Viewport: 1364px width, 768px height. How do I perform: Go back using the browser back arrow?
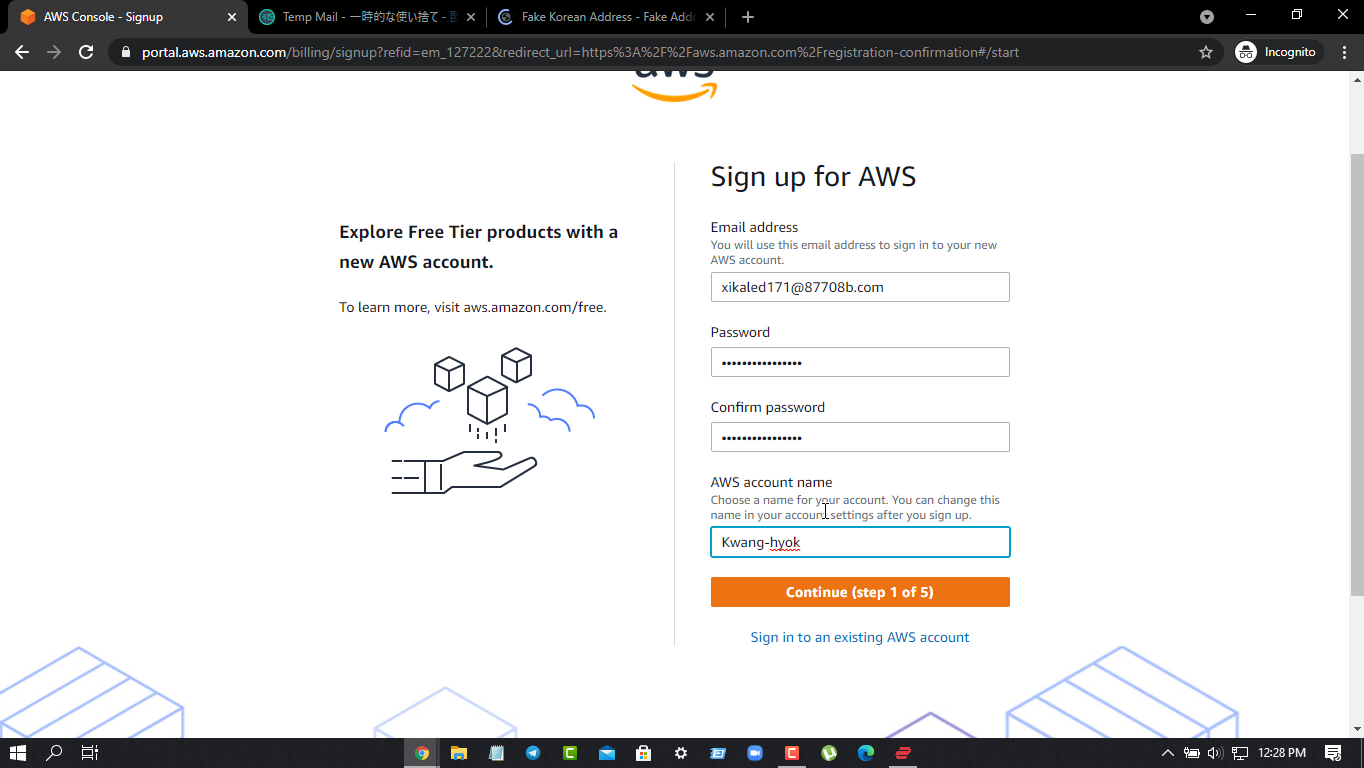pyautogui.click(x=22, y=52)
